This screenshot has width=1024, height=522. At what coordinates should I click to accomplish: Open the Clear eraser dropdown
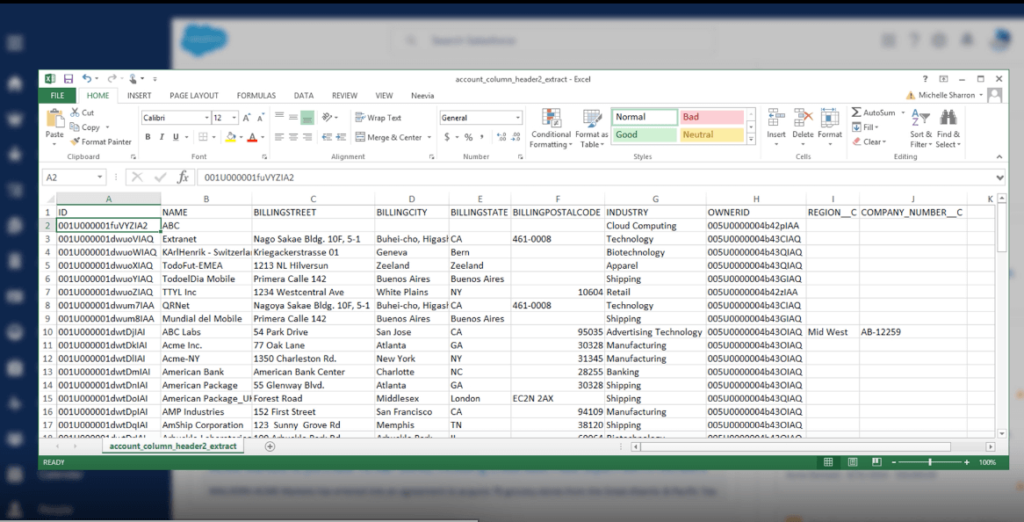click(x=869, y=142)
